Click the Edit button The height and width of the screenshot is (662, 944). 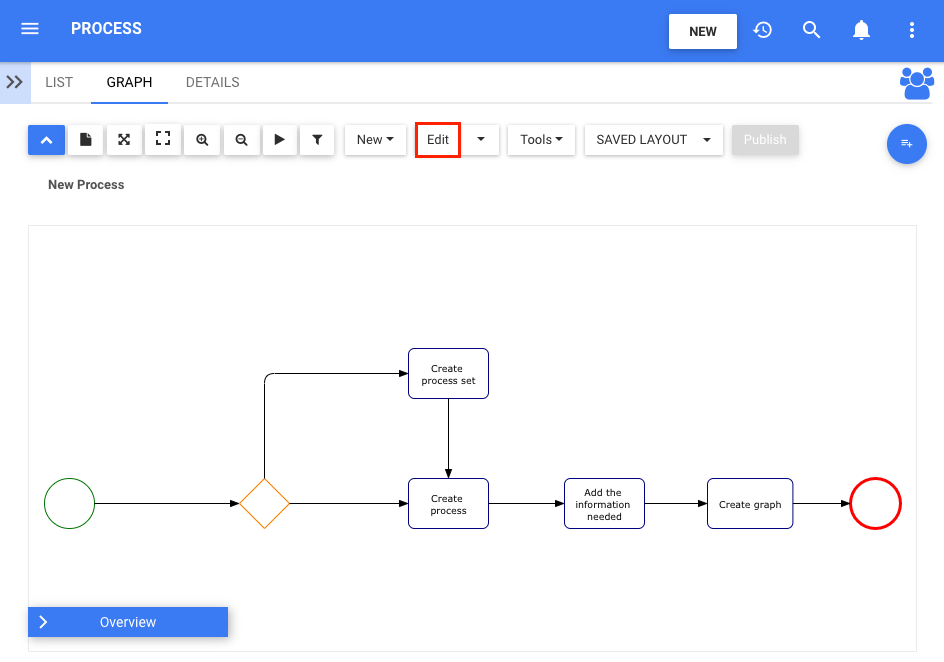(x=438, y=140)
